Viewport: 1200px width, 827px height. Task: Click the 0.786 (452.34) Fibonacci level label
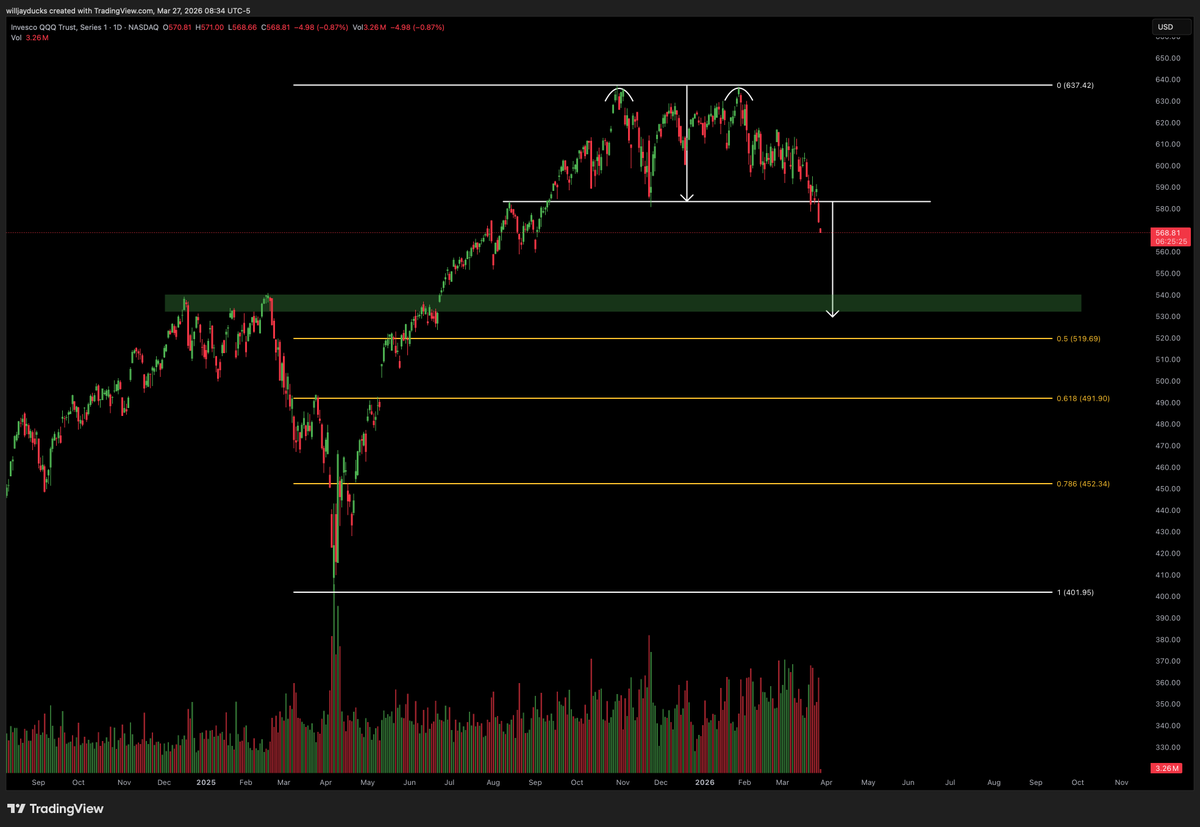[x=1083, y=483]
